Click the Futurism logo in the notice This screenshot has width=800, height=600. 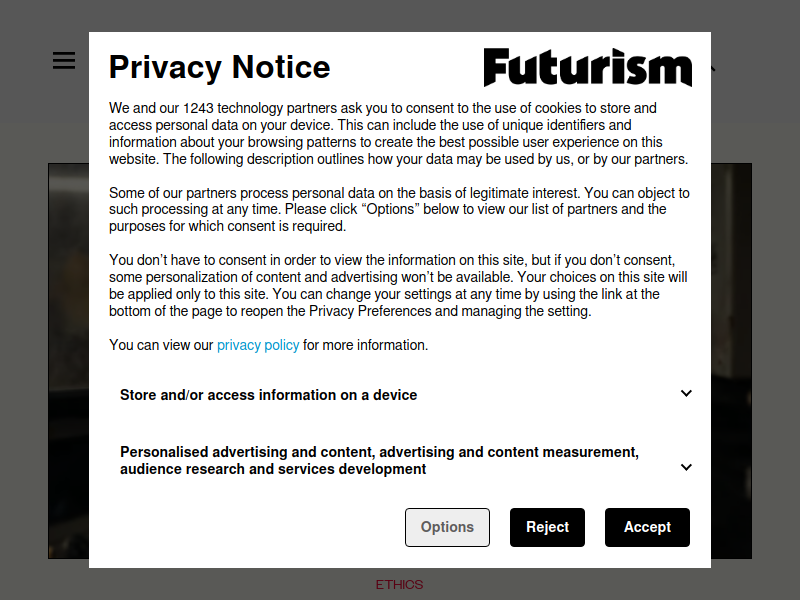tap(587, 67)
